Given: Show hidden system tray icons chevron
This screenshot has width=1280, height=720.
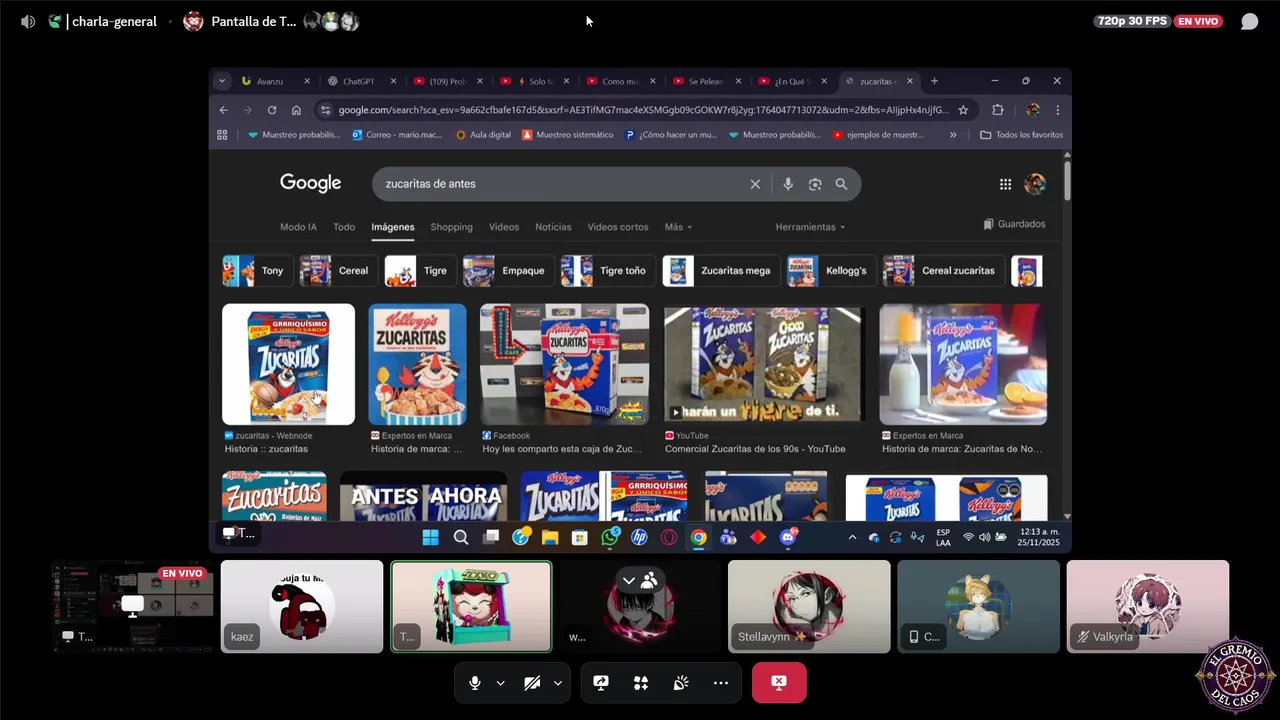Looking at the screenshot, I should 852,537.
